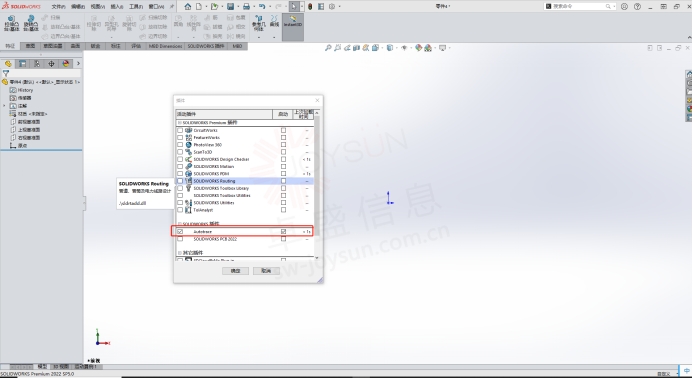The width and height of the screenshot is (693, 378).
Task: Uncheck the Autotrace active add-in checkbox
Action: click(x=180, y=232)
